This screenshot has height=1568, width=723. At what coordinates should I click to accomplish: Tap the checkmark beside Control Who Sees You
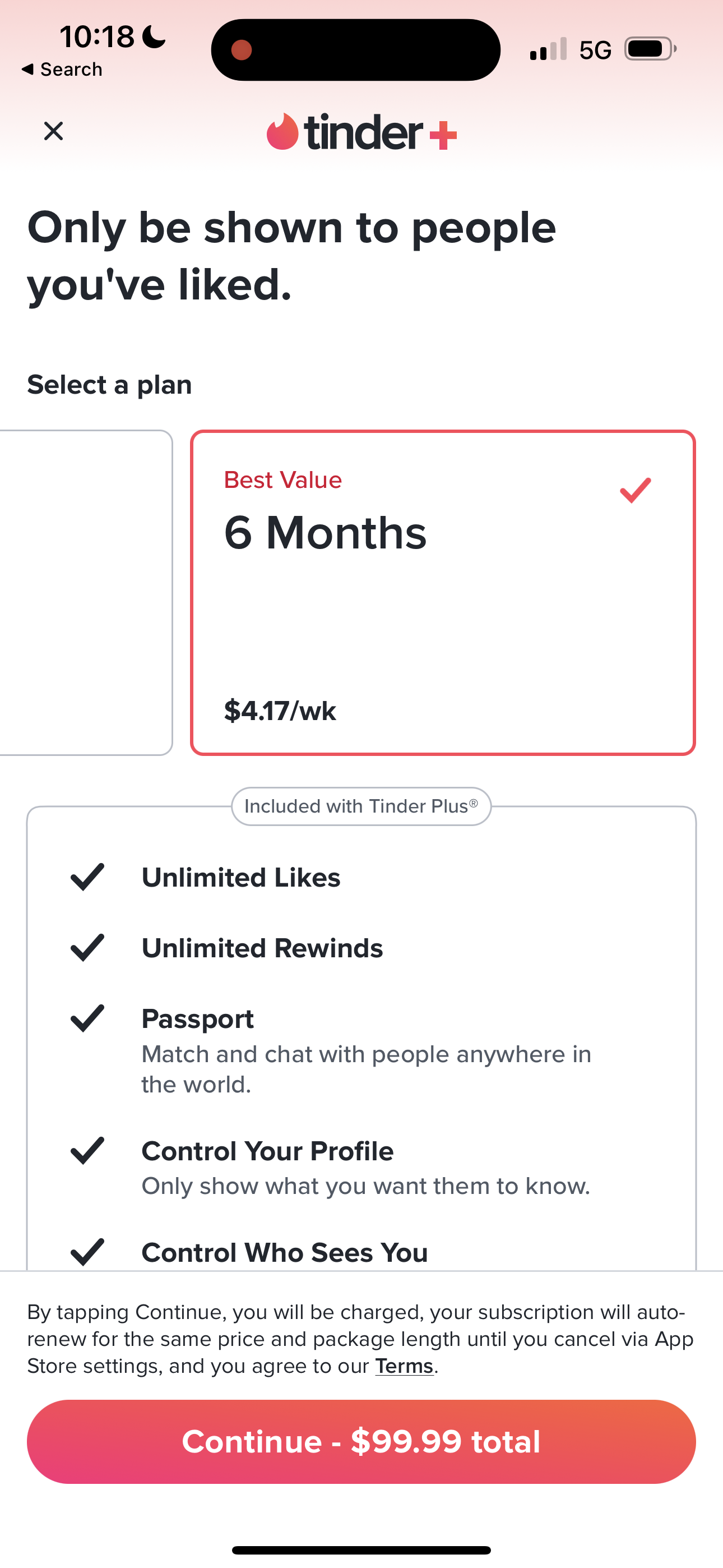tap(87, 1252)
